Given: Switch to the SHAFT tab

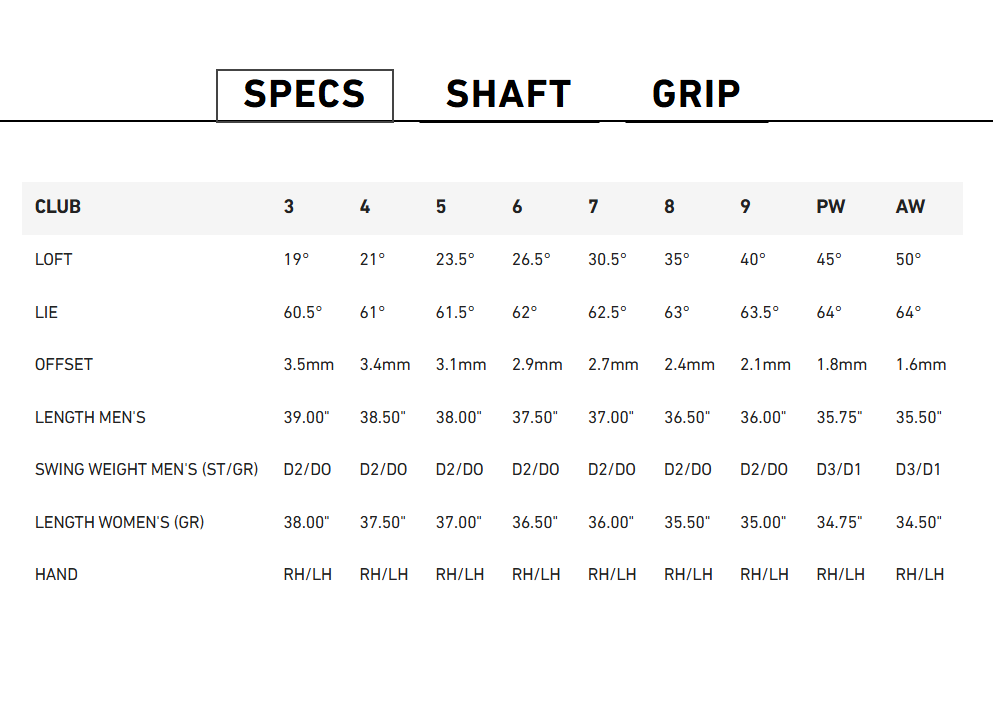Looking at the screenshot, I should [509, 95].
